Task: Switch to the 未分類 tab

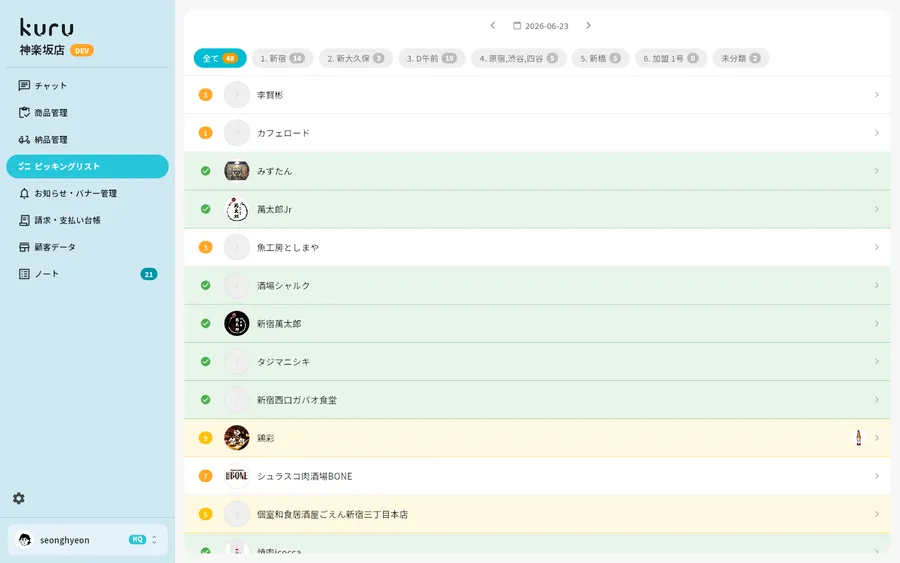Action: coord(740,58)
